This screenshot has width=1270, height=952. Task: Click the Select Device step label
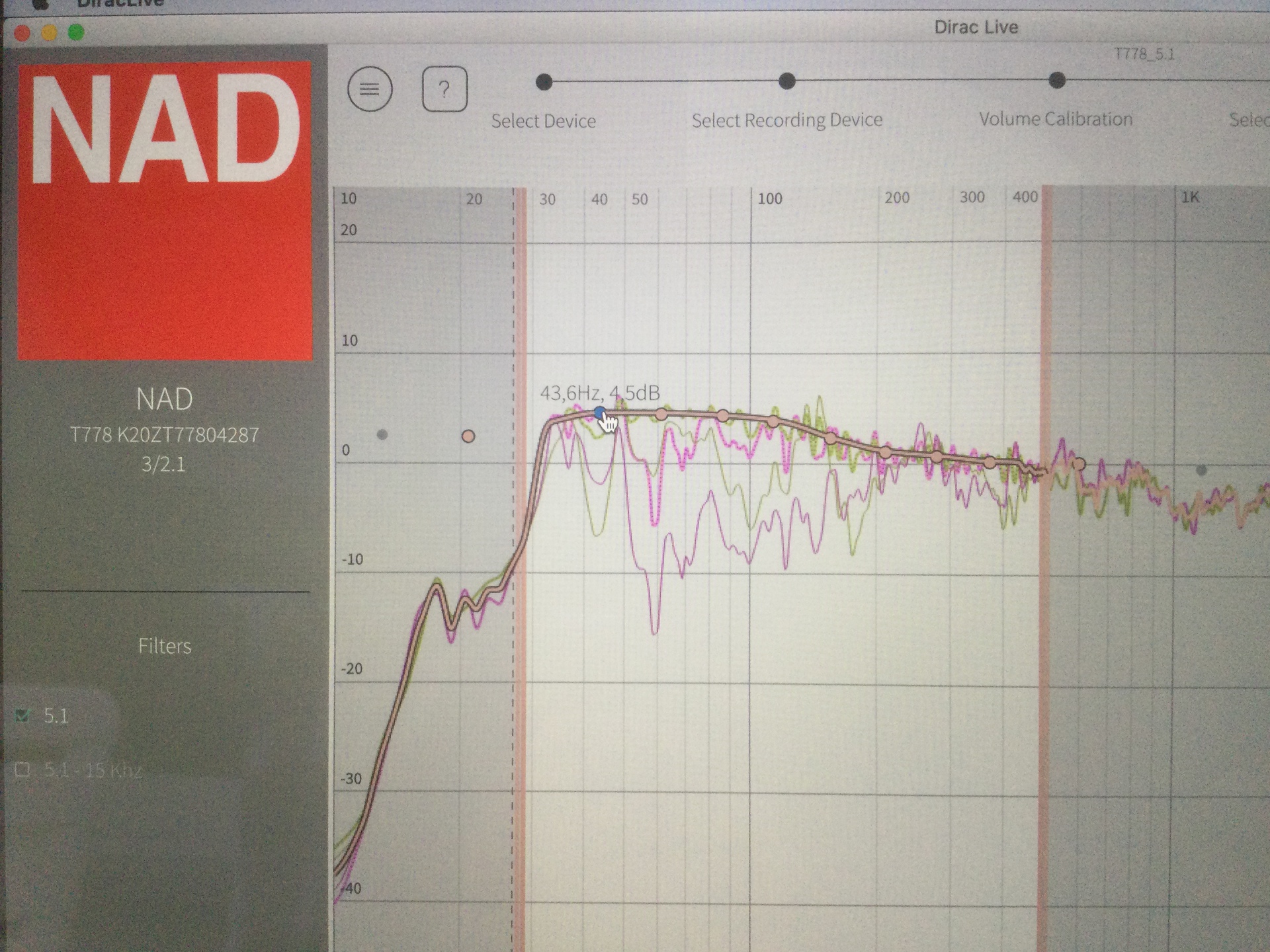coord(543,121)
